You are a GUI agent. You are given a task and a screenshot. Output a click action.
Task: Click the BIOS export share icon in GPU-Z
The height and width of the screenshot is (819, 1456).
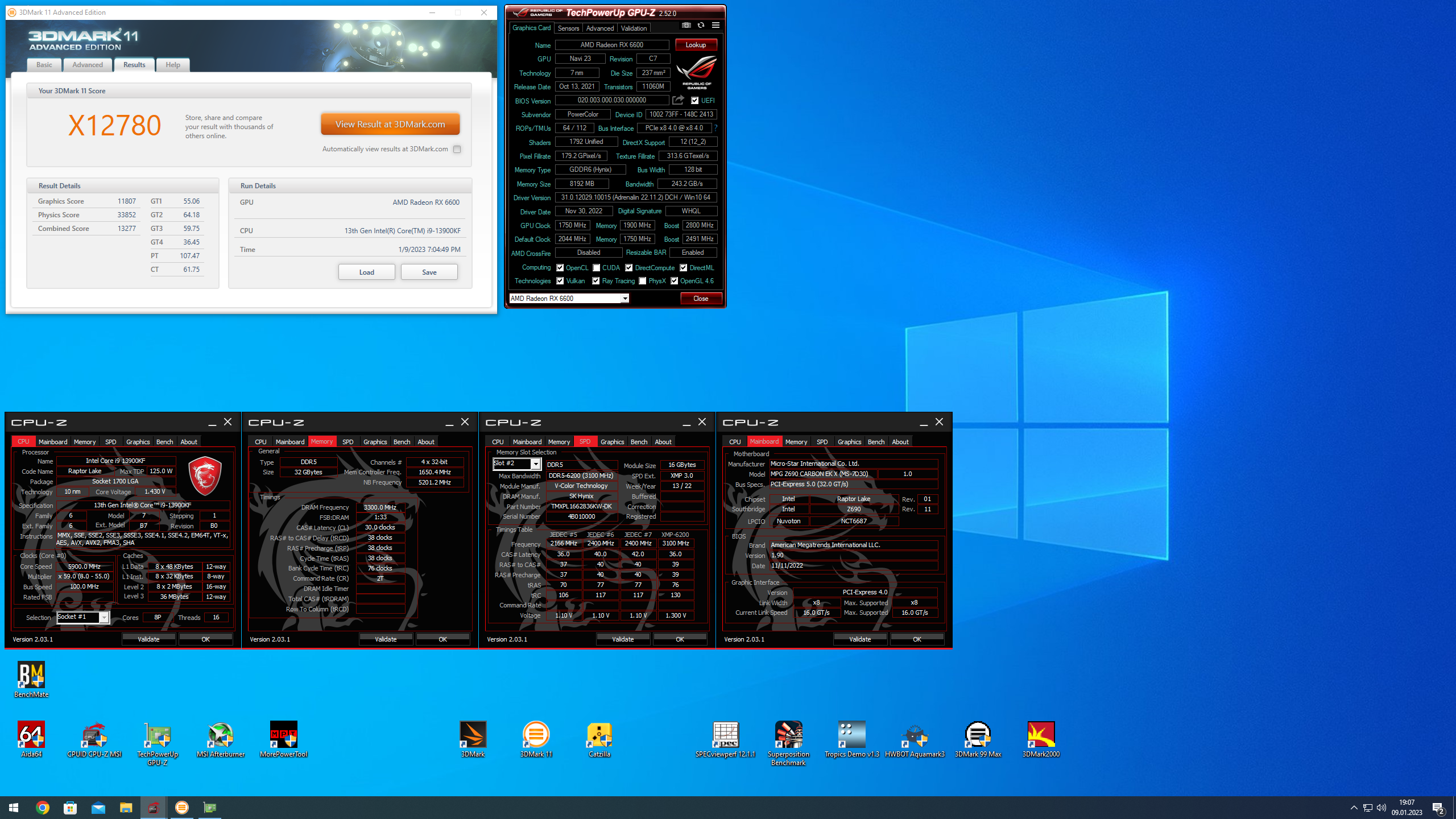pyautogui.click(x=678, y=101)
